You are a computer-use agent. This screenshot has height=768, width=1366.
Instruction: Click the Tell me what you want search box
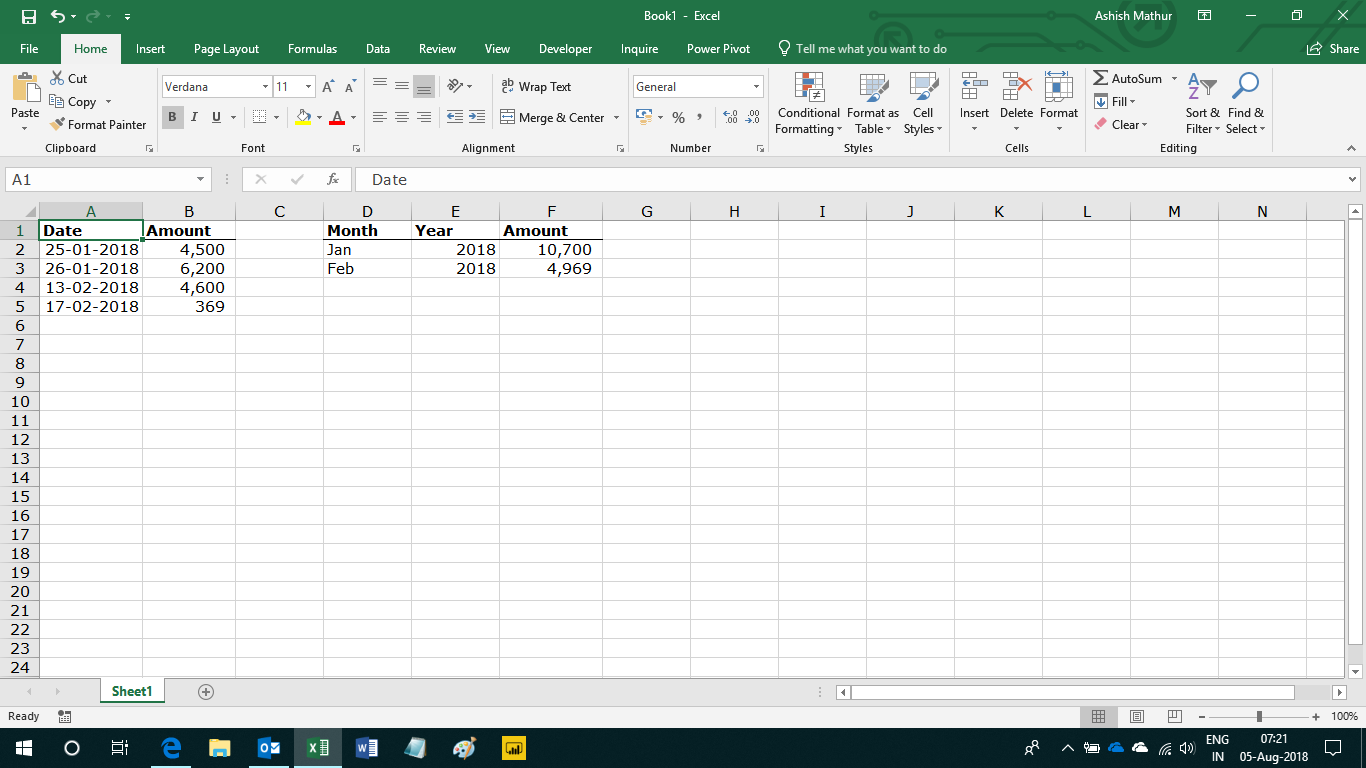click(x=863, y=49)
